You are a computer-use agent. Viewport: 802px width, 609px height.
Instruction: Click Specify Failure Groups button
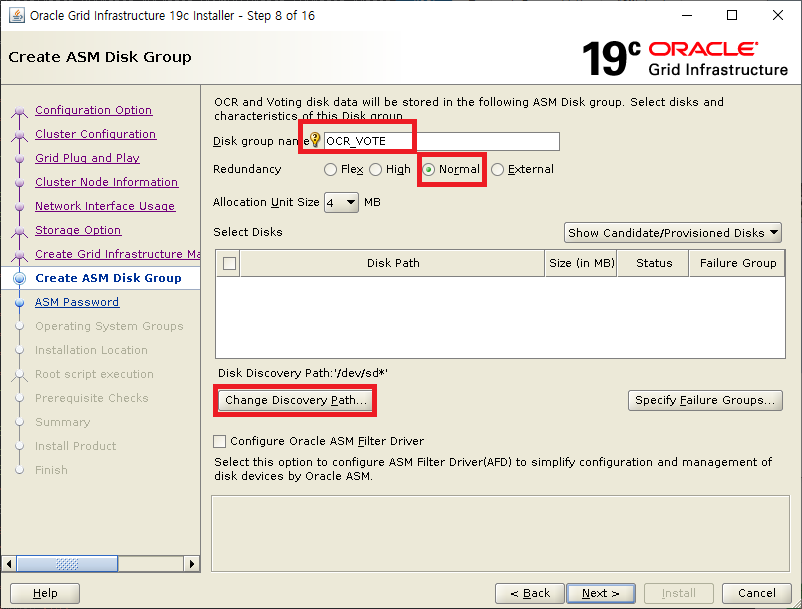705,400
